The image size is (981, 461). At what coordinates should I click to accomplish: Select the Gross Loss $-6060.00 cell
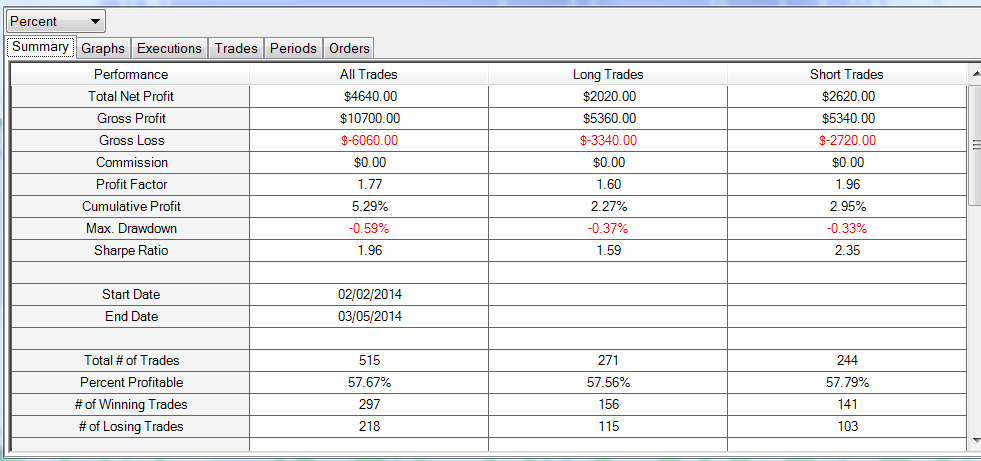(369, 141)
